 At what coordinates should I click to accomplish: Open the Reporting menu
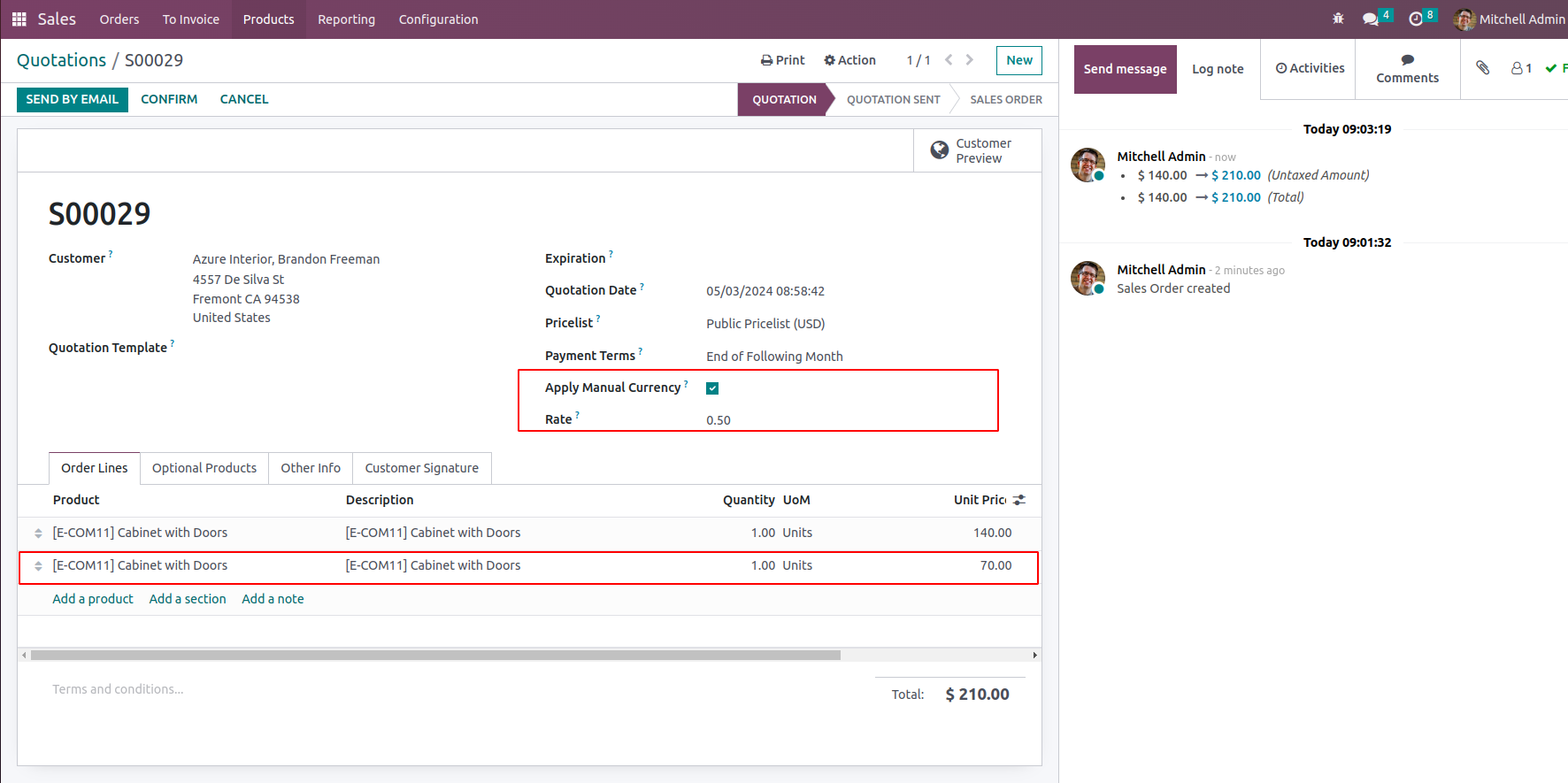tap(347, 19)
